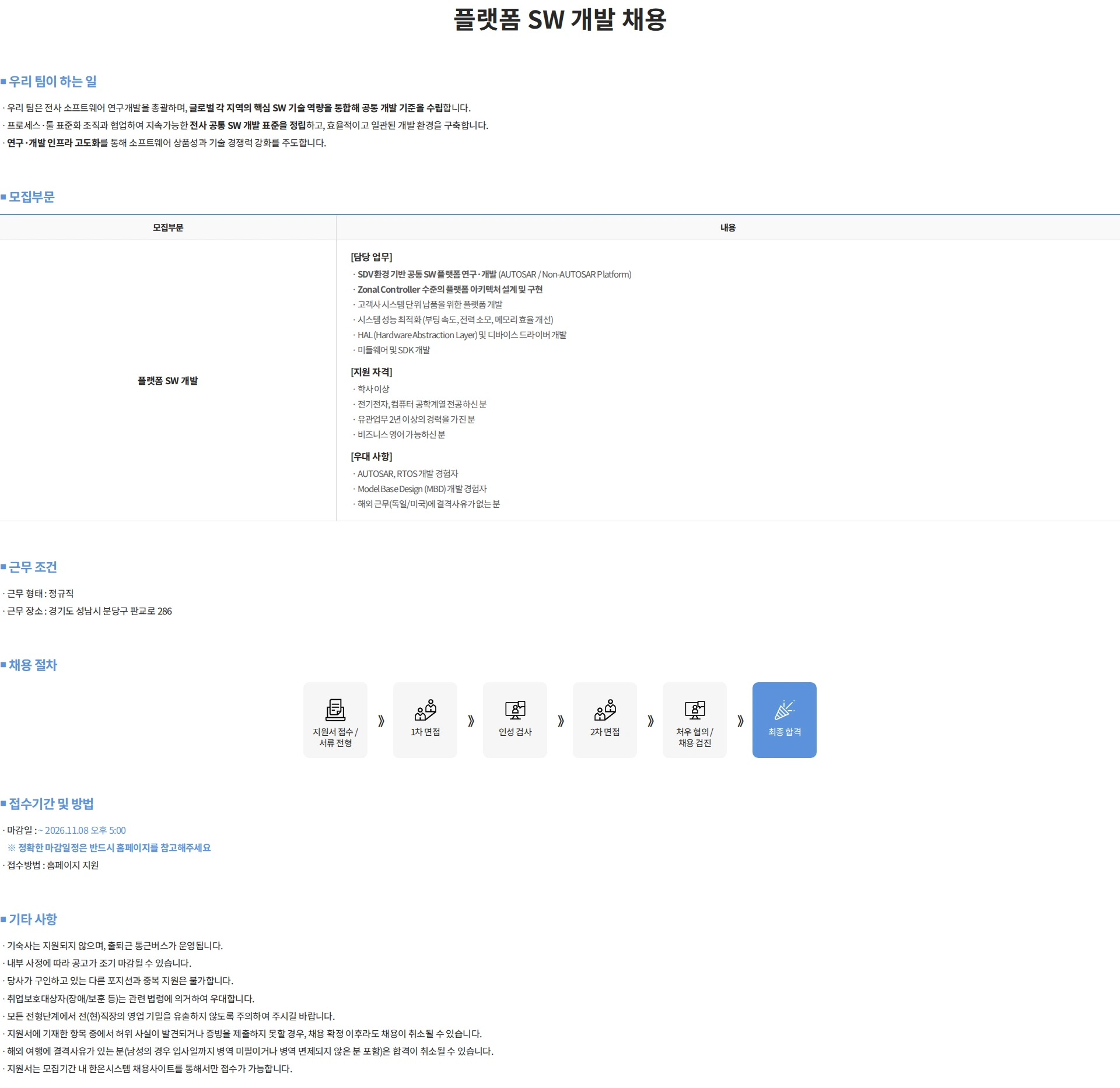Image resolution: width=1120 pixels, height=1088 pixels.
Task: Click the 모집부문 table column header
Action: [x=168, y=227]
